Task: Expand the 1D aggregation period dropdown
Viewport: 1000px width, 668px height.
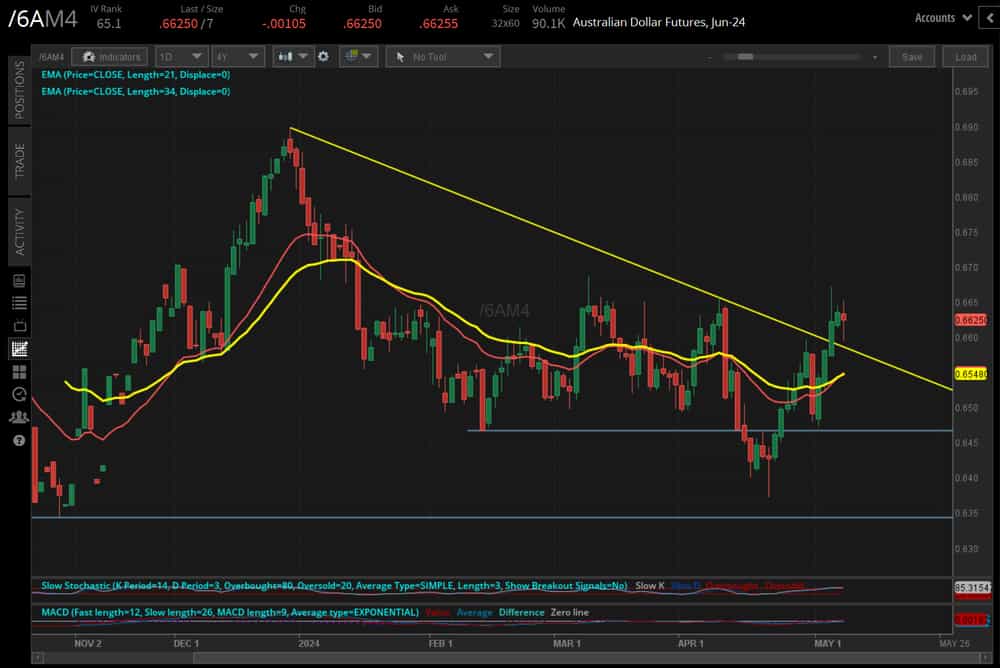Action: point(181,57)
